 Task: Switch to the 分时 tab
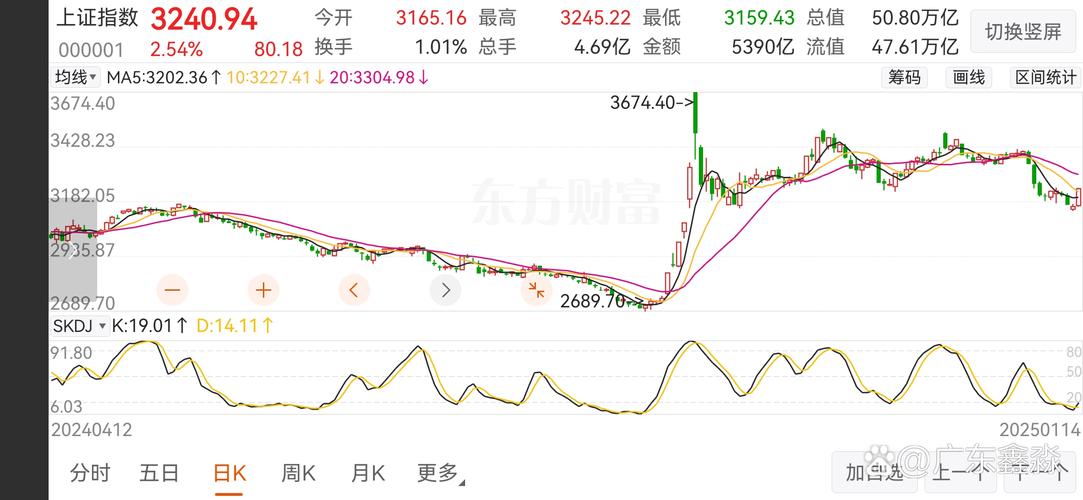pyautogui.click(x=90, y=473)
